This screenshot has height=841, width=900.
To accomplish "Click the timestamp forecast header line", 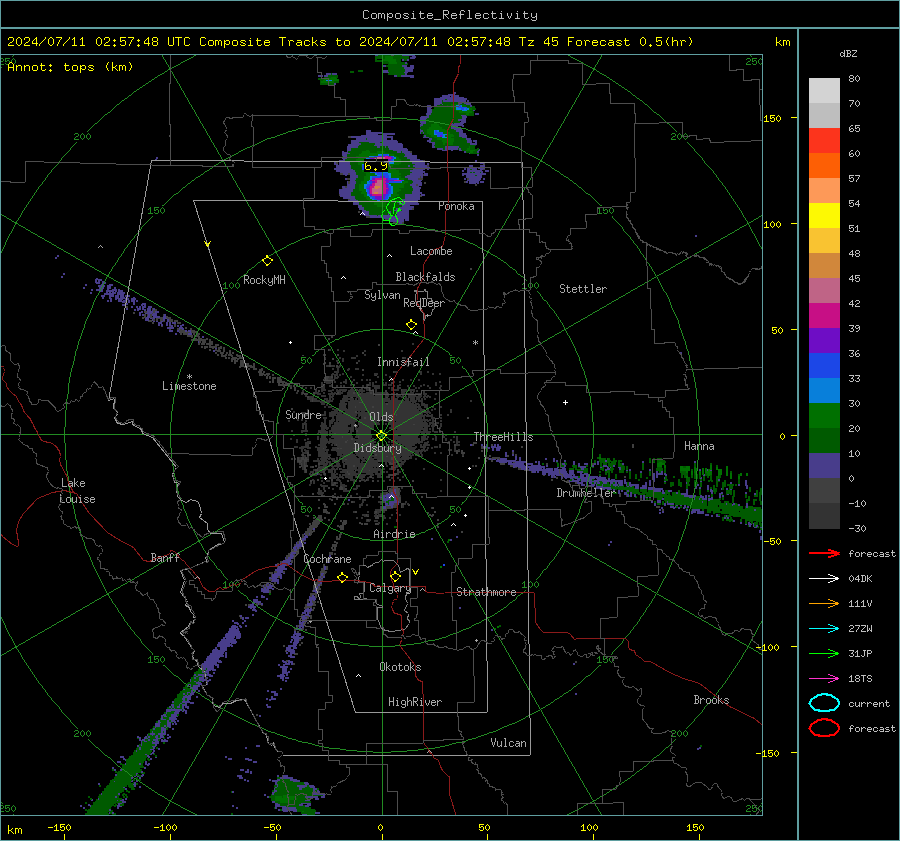I will (x=350, y=42).
